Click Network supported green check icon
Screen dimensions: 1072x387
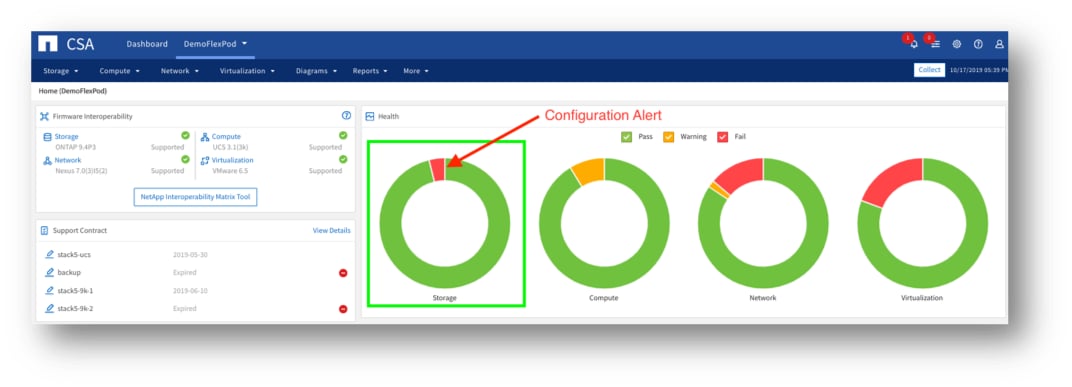[x=185, y=159]
